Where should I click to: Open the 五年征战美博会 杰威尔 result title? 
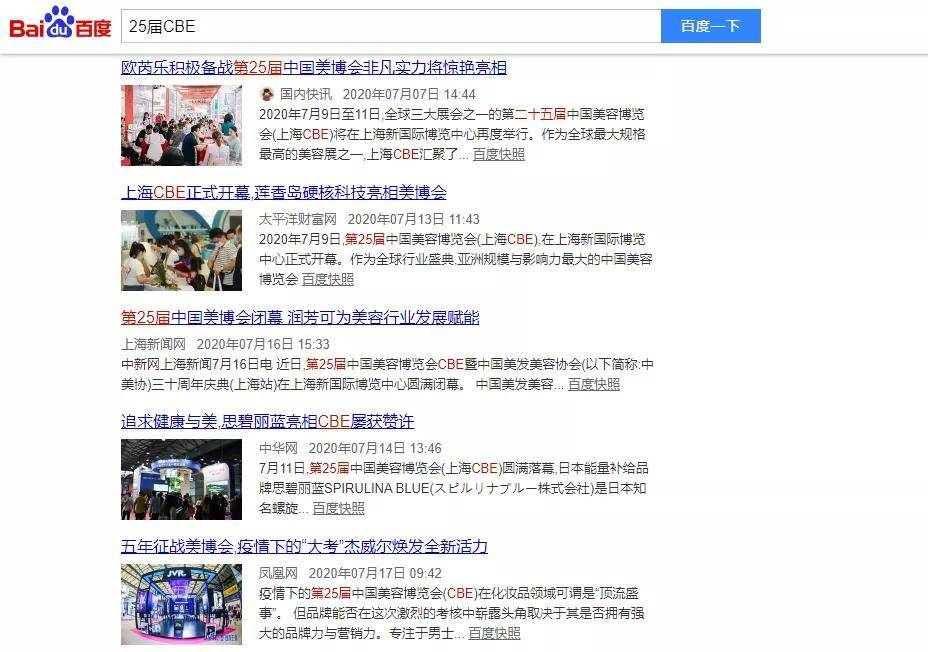pos(304,547)
